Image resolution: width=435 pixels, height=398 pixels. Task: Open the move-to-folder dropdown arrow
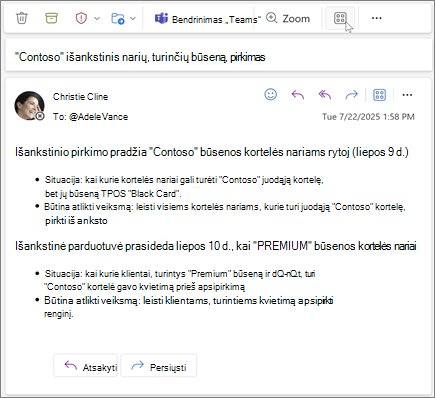point(133,18)
